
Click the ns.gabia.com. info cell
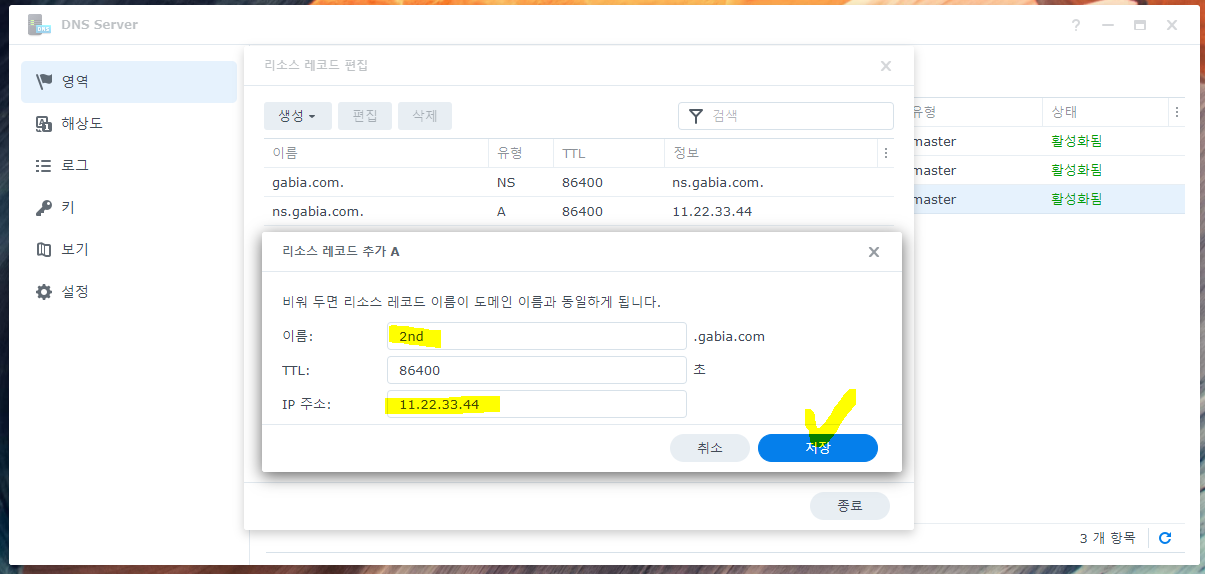pyautogui.click(x=718, y=183)
